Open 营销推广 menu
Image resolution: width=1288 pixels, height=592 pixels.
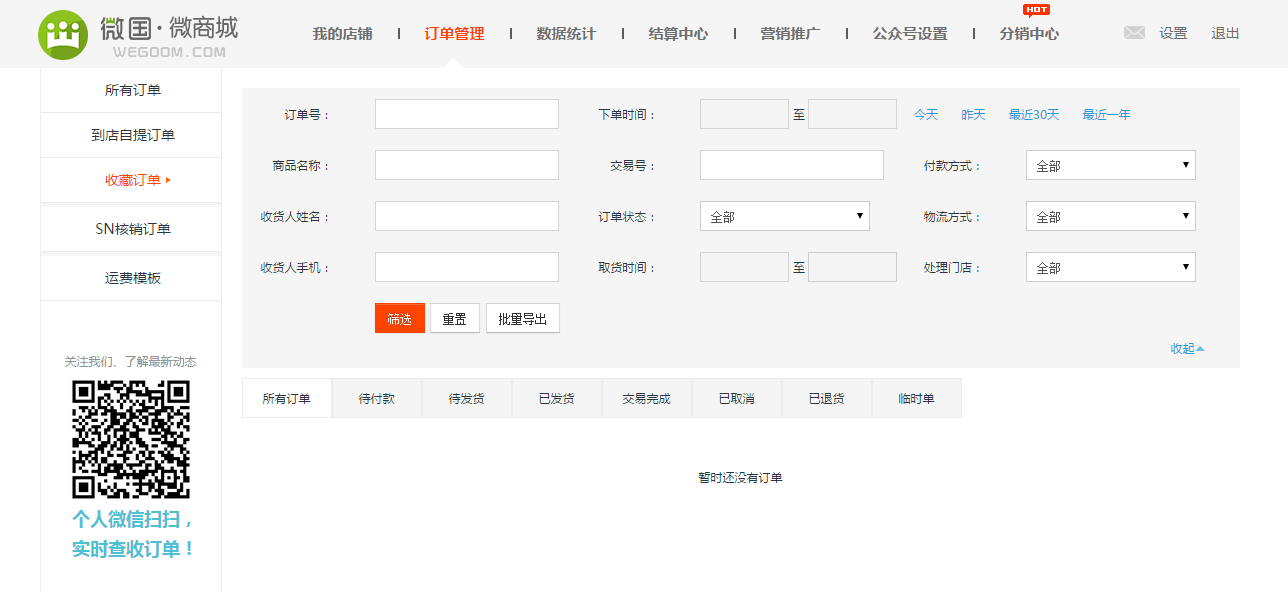pos(790,34)
